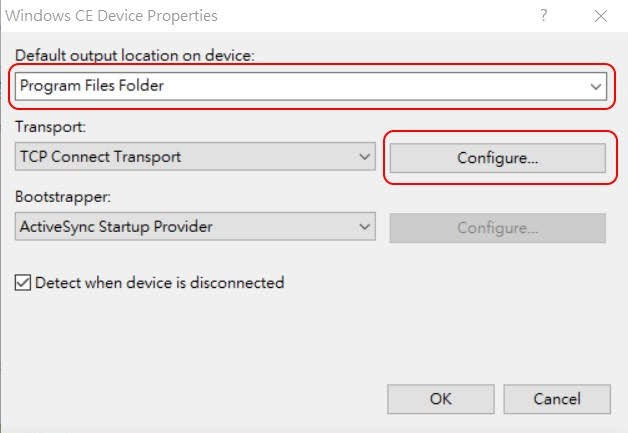Click the 'Detect when device is disconnected' label text

[160, 283]
